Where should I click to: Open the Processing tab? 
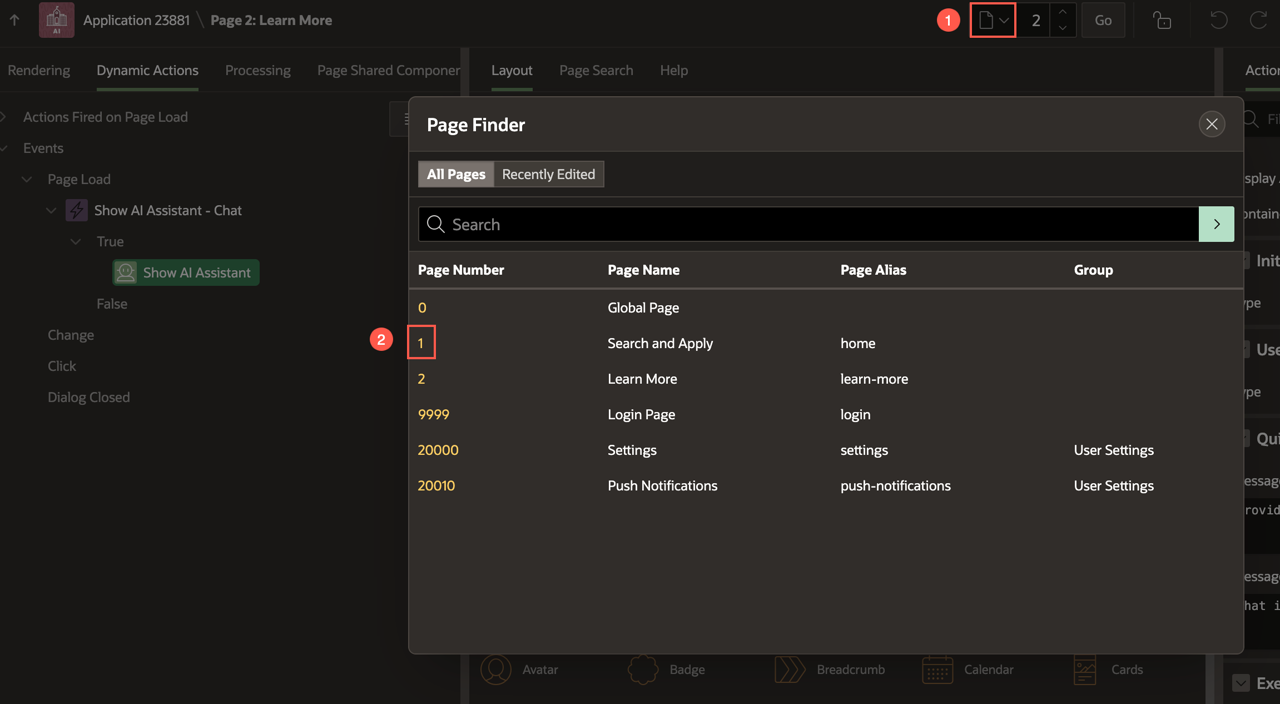point(257,70)
